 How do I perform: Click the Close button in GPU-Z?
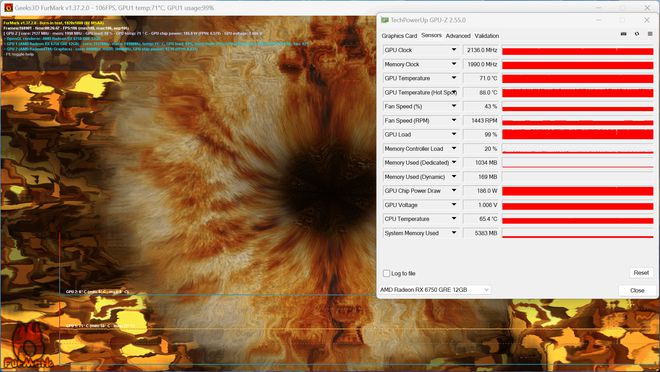point(637,290)
